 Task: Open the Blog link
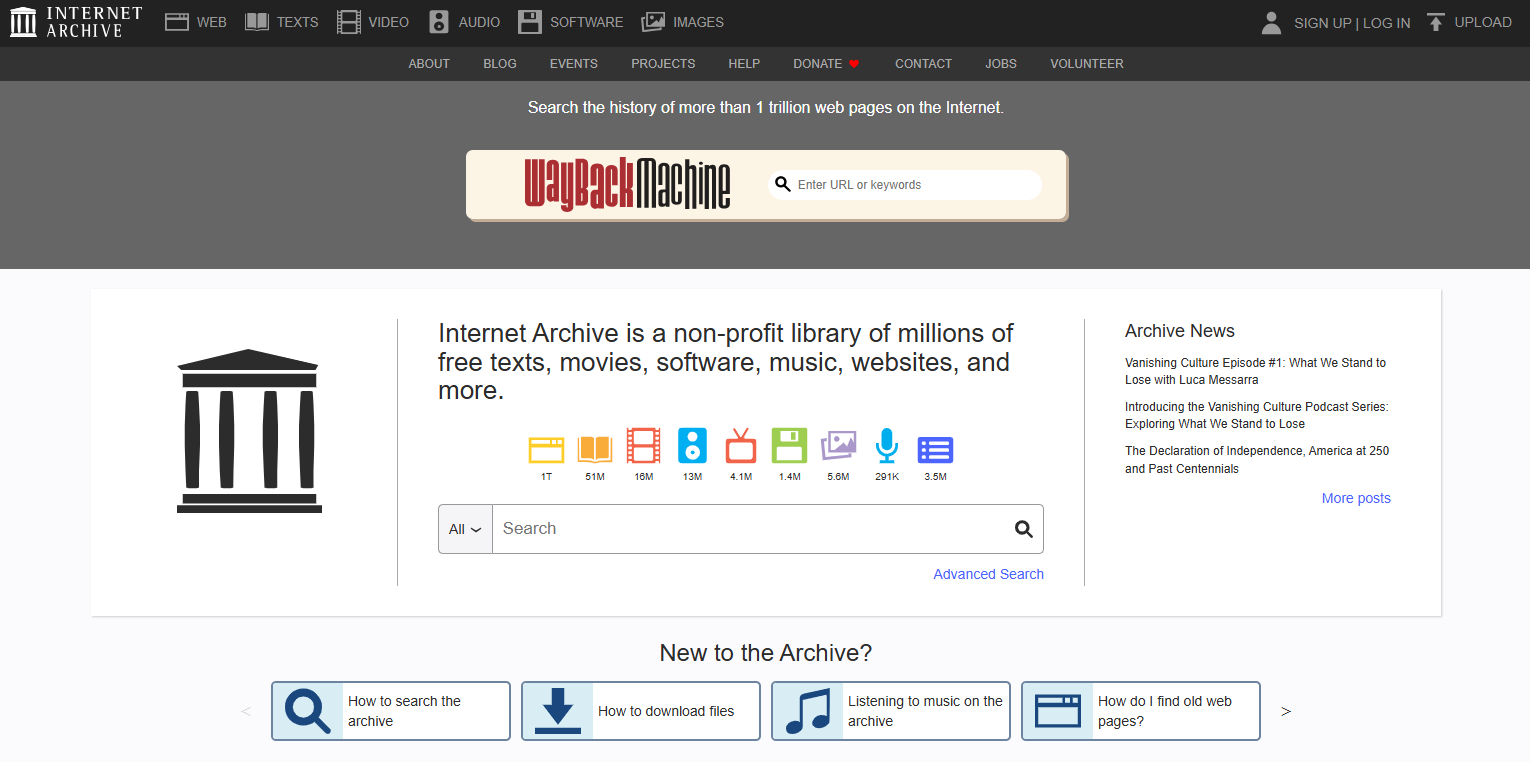tap(500, 63)
